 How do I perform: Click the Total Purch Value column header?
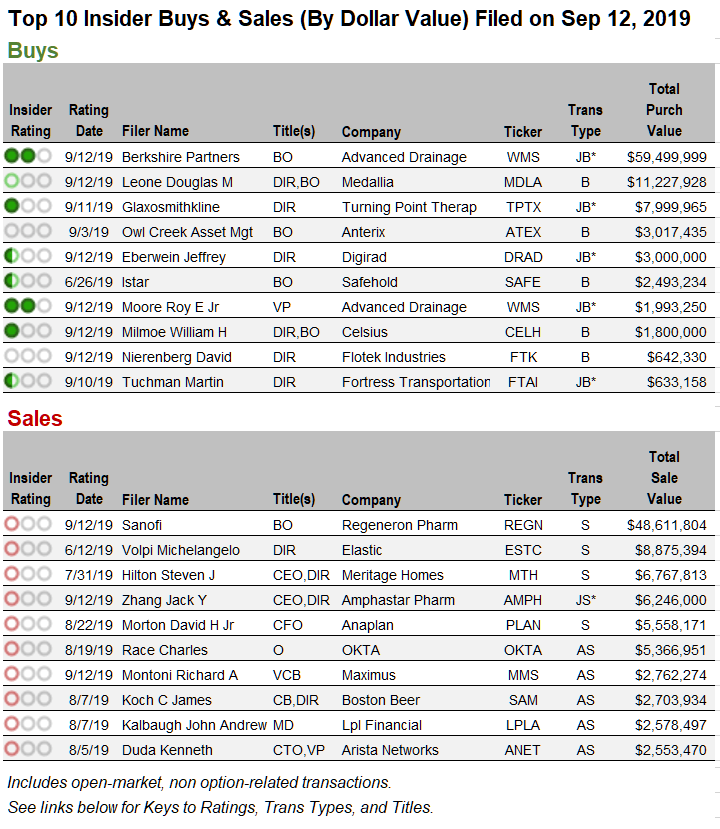(x=664, y=110)
